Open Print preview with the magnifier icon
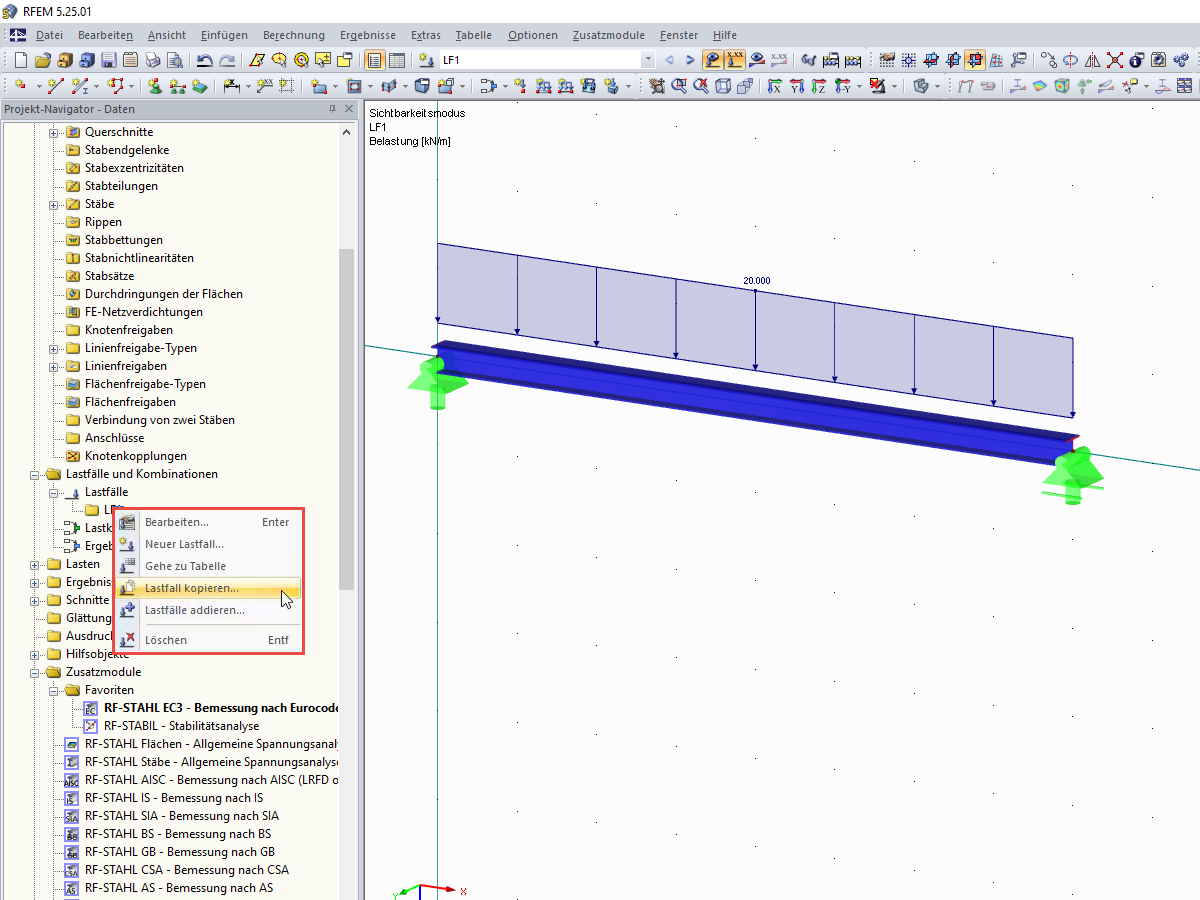The image size is (1200, 900). tap(175, 60)
